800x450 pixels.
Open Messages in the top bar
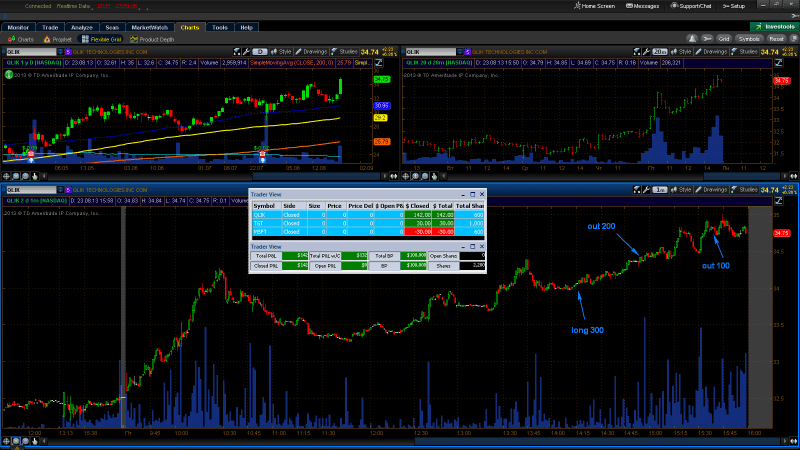pyautogui.click(x=642, y=6)
